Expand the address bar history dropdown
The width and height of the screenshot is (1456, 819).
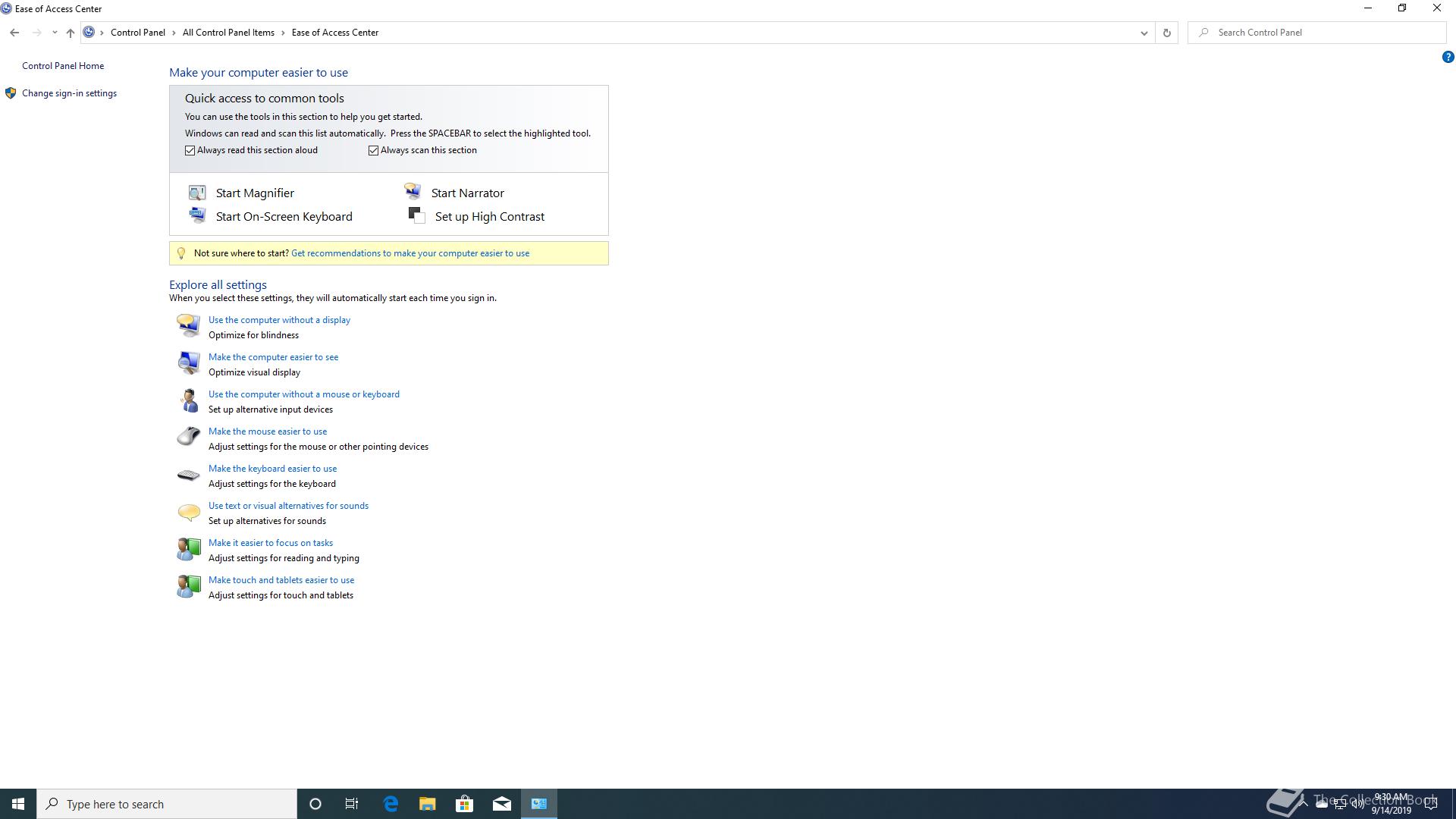(x=1144, y=33)
